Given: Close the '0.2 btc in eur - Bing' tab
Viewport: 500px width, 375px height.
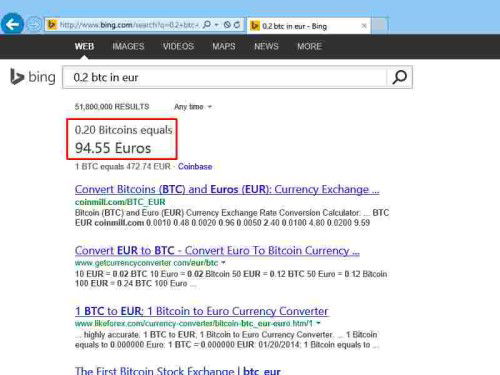Looking at the screenshot, I should coord(364,26).
